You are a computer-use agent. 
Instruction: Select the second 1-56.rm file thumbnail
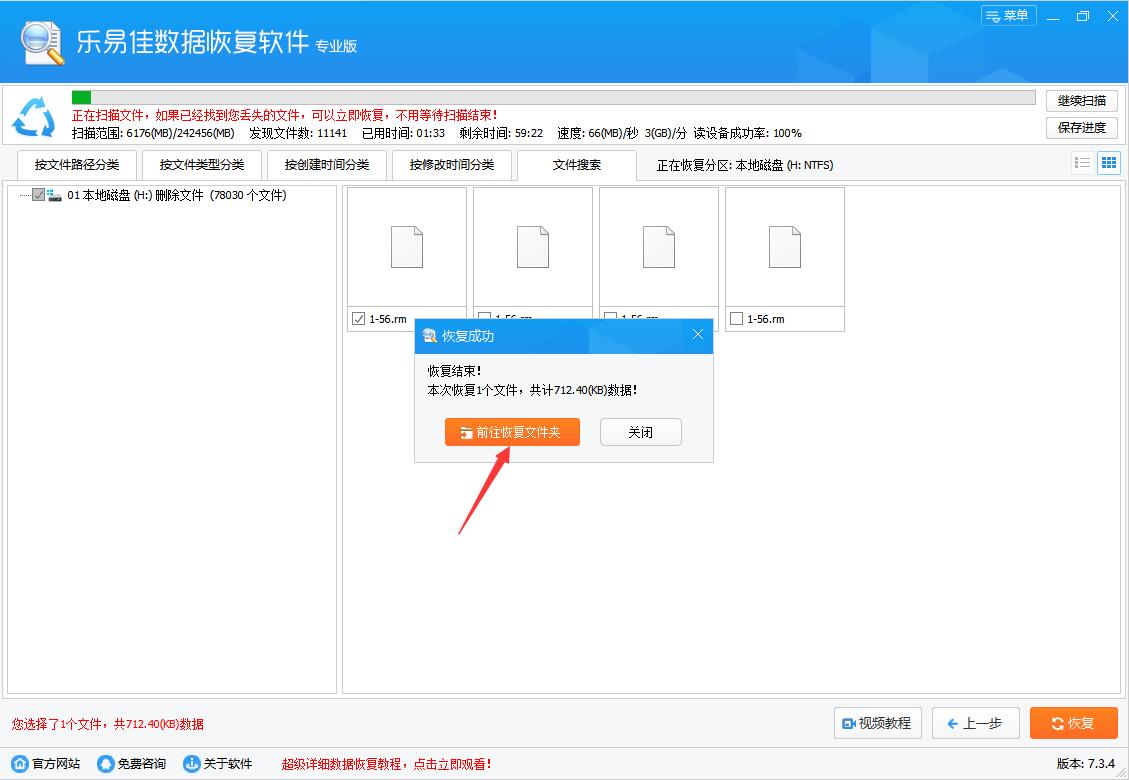[x=532, y=247]
